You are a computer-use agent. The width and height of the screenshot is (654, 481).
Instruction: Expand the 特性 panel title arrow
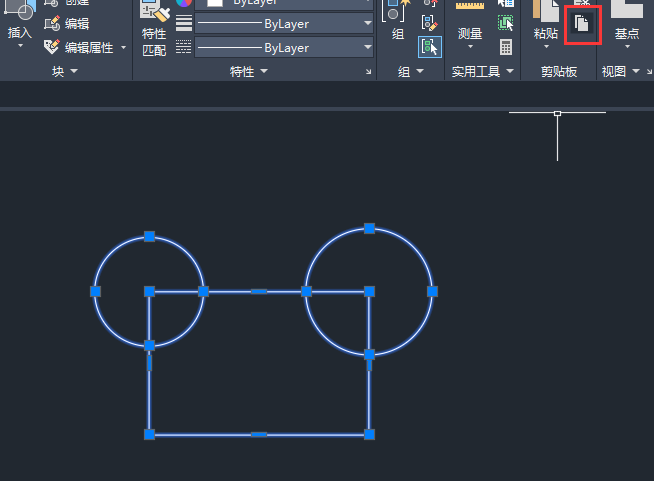(264, 71)
